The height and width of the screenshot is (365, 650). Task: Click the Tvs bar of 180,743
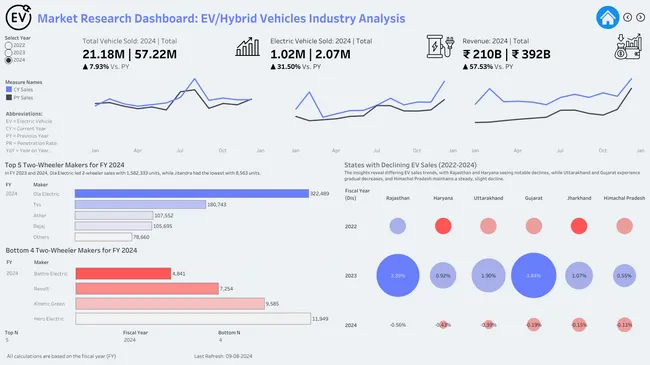click(140, 204)
